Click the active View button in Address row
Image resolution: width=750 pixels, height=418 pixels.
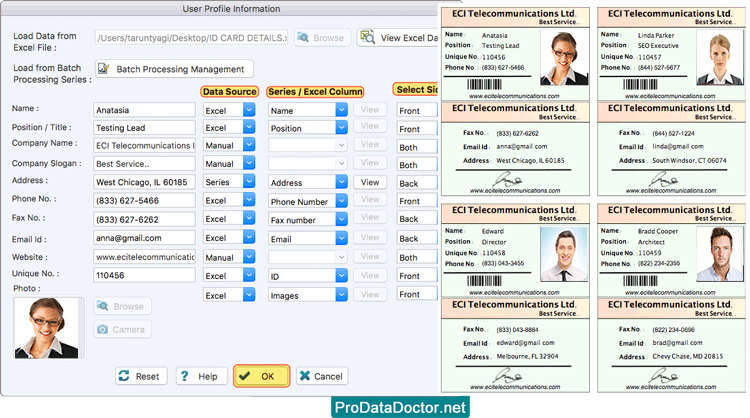(370, 182)
